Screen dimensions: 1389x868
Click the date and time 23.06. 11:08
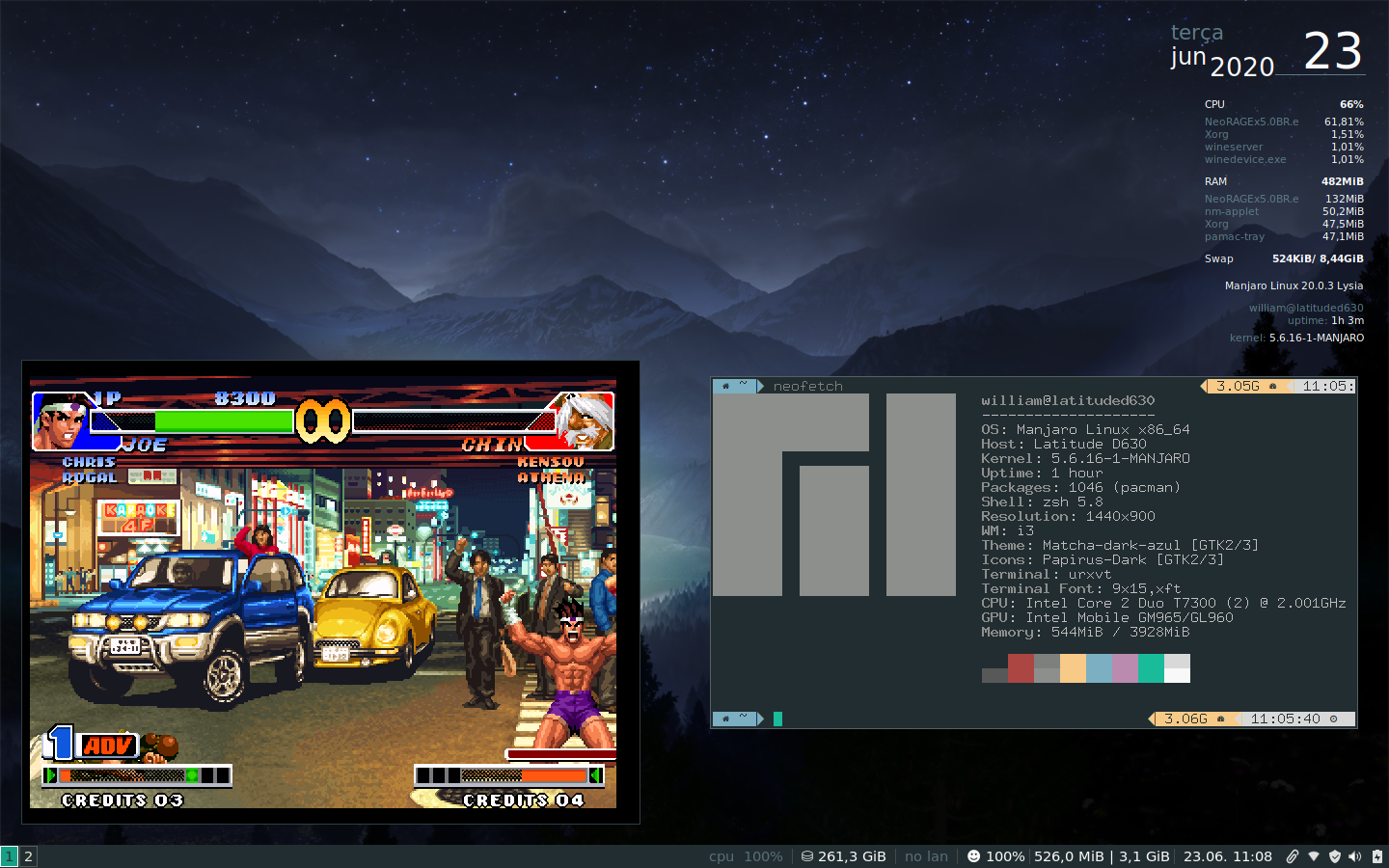1227,856
